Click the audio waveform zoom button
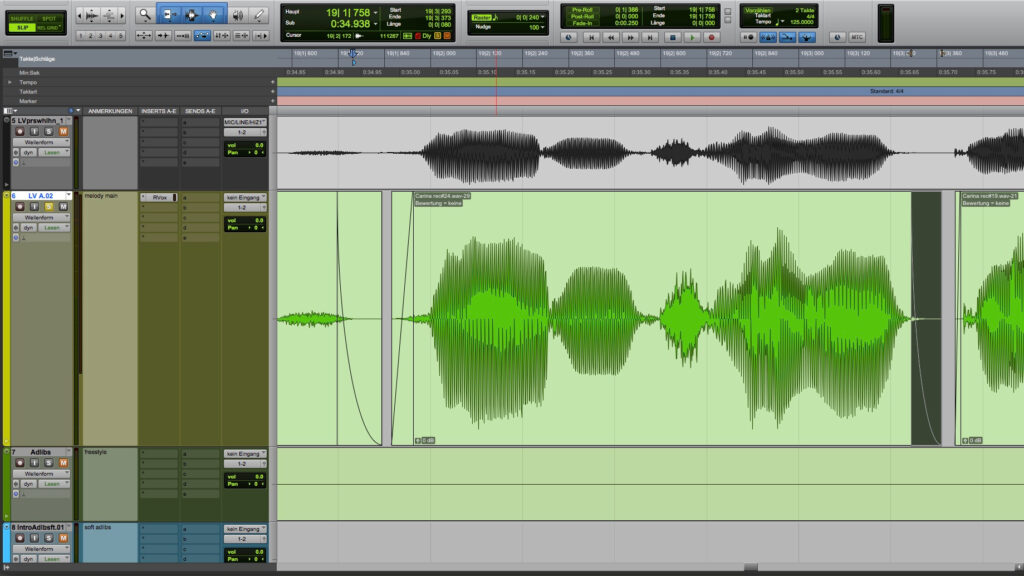 pyautogui.click(x=92, y=15)
